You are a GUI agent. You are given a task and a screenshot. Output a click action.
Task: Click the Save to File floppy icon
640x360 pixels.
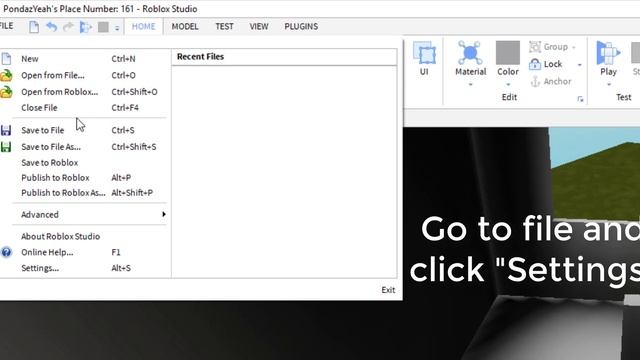point(6,130)
